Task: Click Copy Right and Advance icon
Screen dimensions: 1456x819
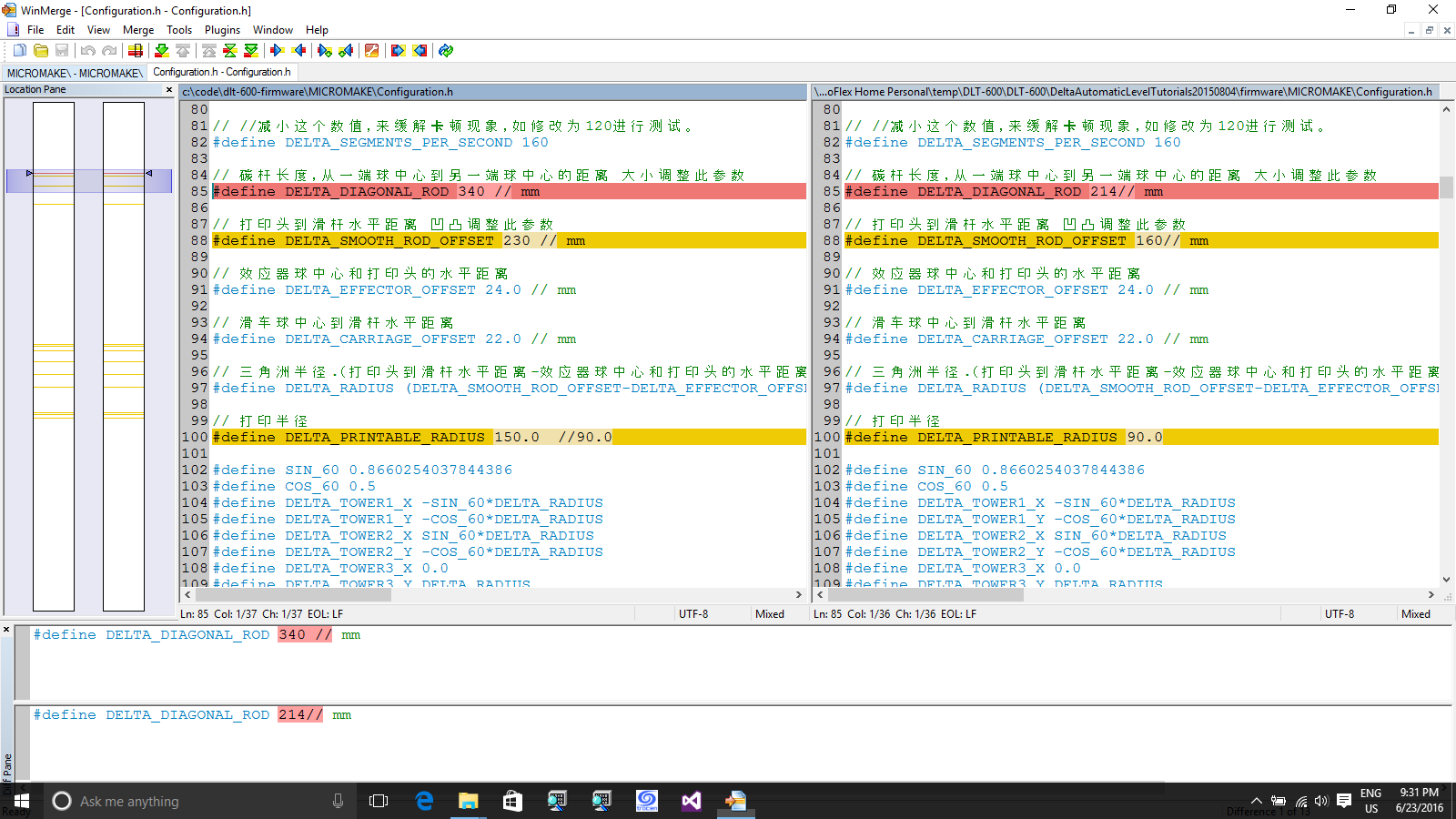Action: (325, 51)
